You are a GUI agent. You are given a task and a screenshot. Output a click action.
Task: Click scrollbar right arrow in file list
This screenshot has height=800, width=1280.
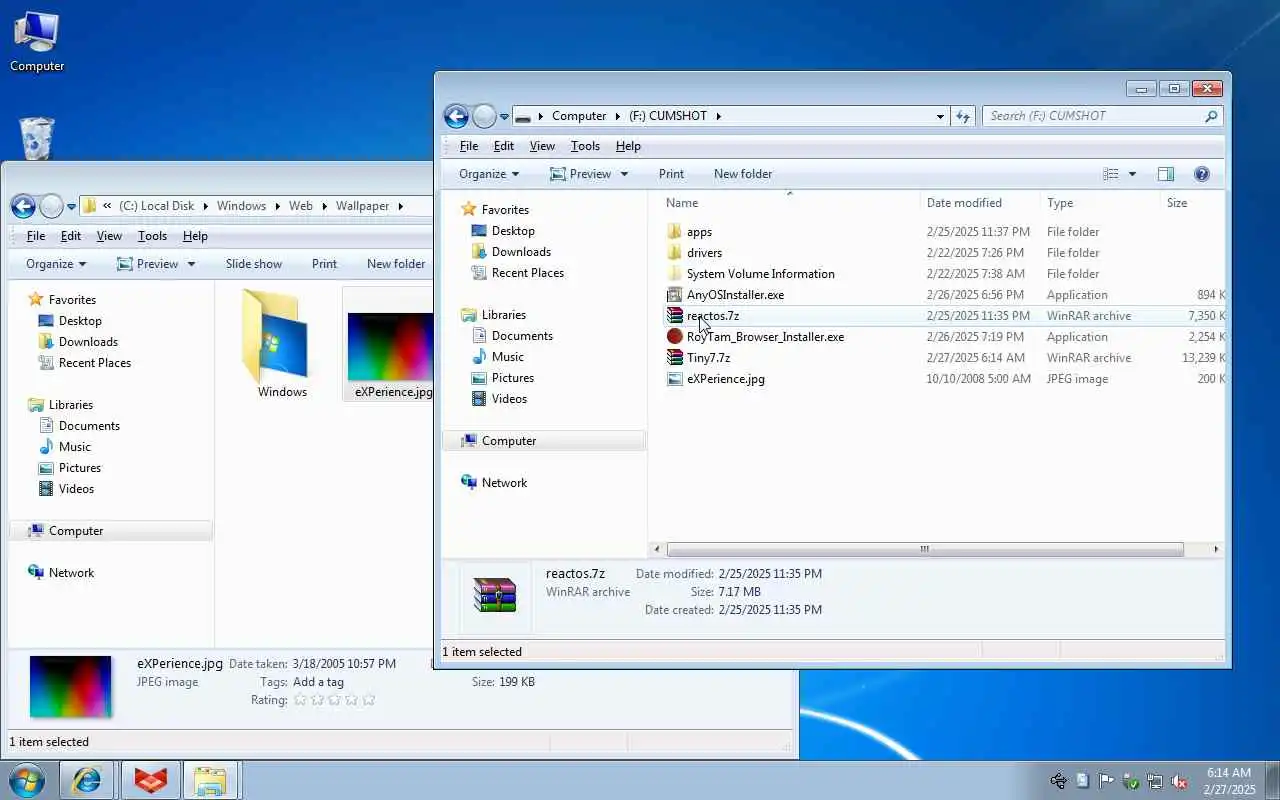(1216, 549)
